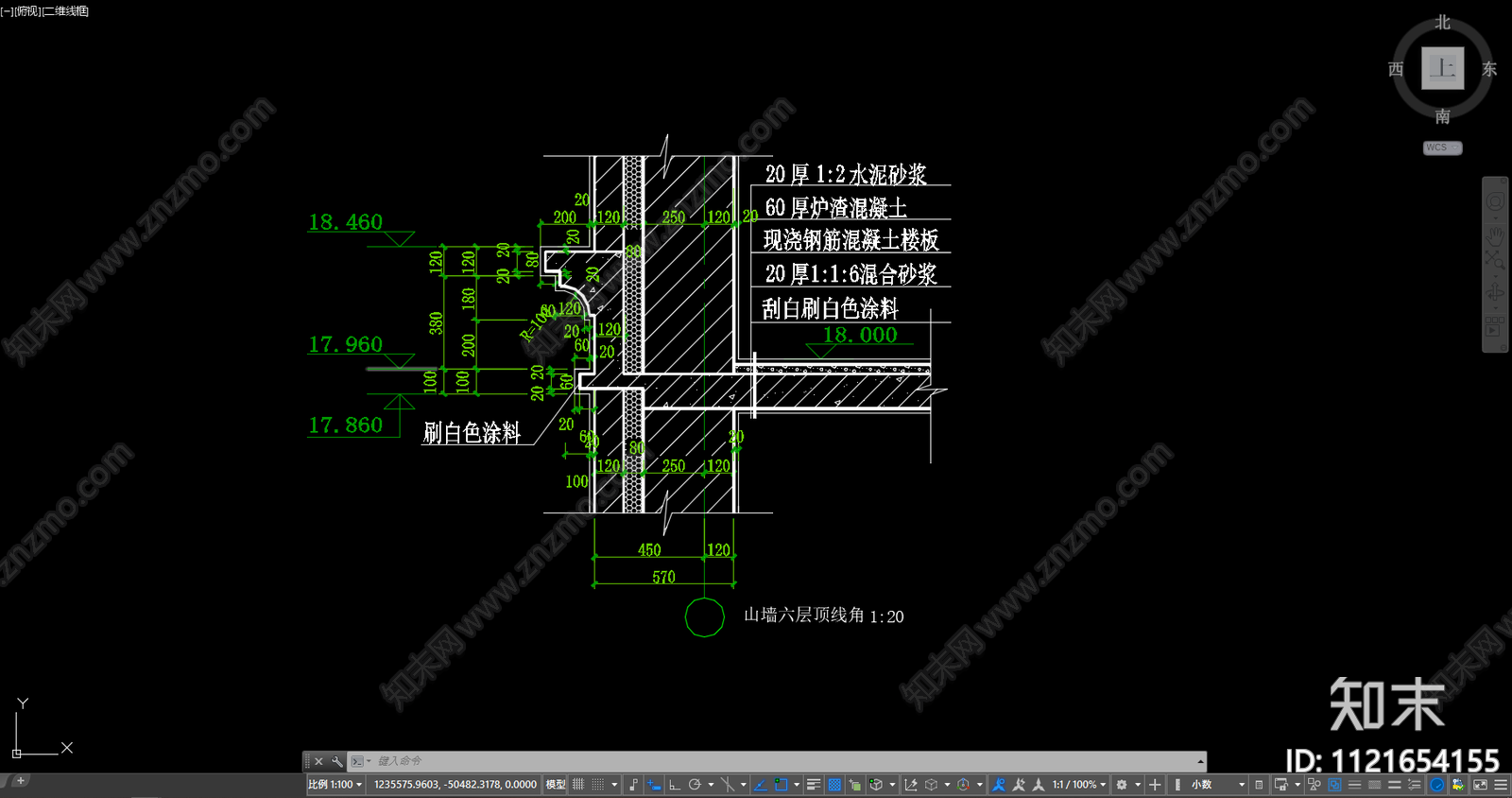Screen dimensions: 1512x798
Task: Toggle polar tracking in status bar
Action: (695, 785)
